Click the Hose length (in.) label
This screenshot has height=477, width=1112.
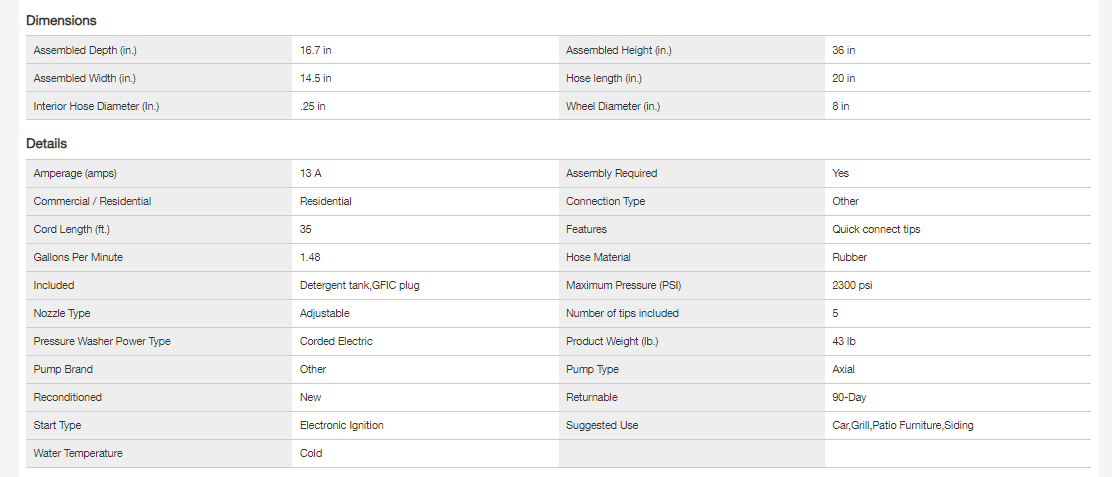604,78
